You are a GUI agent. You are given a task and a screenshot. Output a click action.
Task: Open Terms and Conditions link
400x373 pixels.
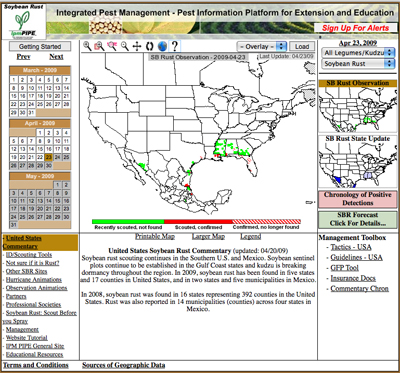click(x=36, y=365)
